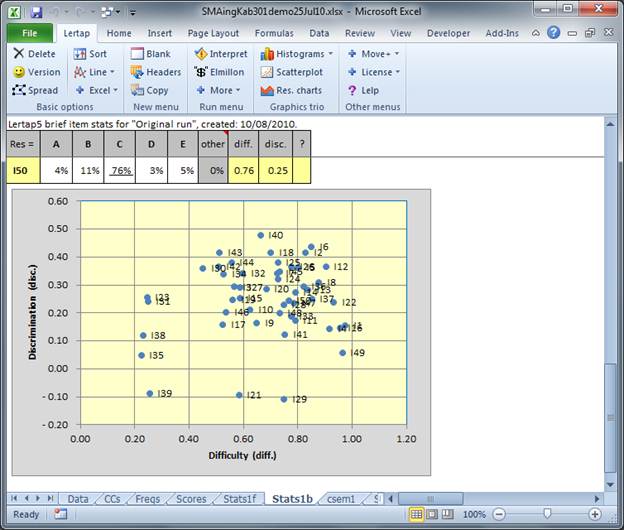Select the I50 item cell
624x530 pixels.
pos(20,169)
